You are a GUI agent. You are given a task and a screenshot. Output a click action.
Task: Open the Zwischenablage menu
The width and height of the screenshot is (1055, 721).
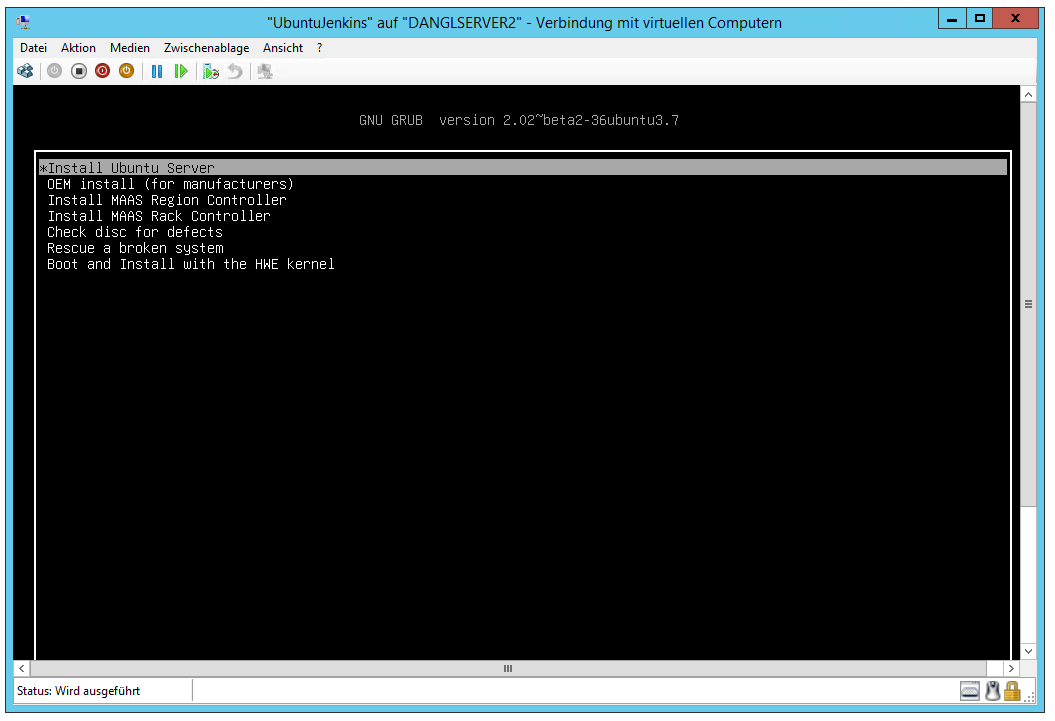pos(207,48)
